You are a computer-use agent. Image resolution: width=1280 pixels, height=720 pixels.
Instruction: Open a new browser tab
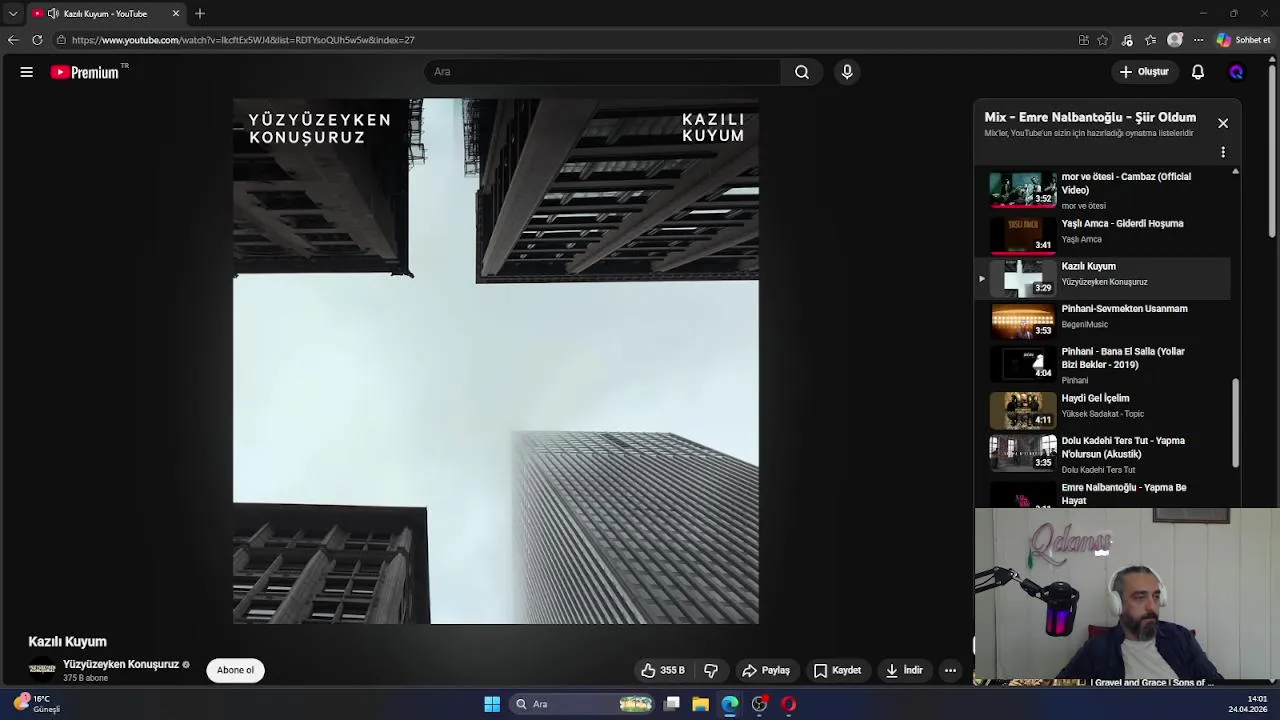coord(200,14)
